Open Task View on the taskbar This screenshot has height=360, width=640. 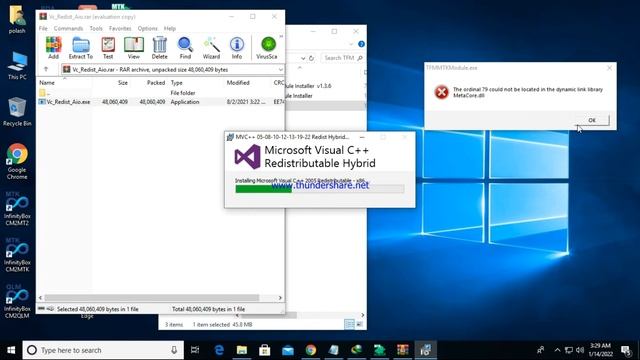click(195, 350)
